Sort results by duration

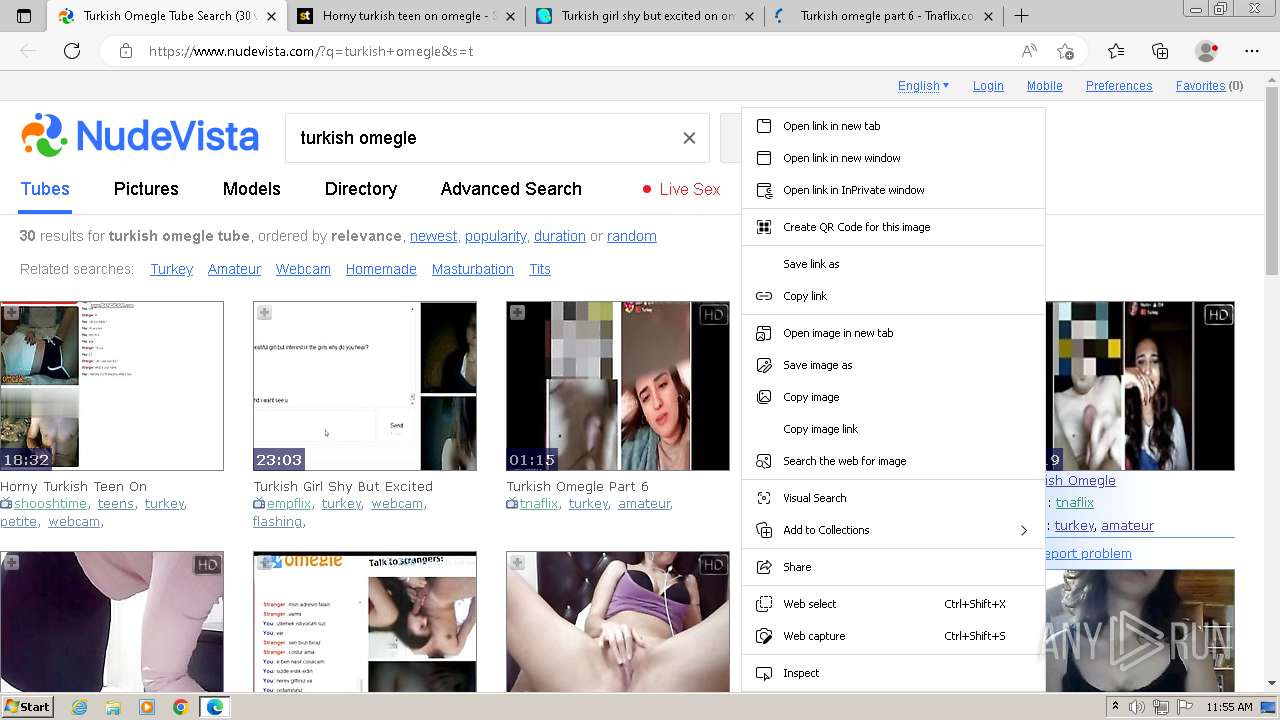(x=559, y=236)
